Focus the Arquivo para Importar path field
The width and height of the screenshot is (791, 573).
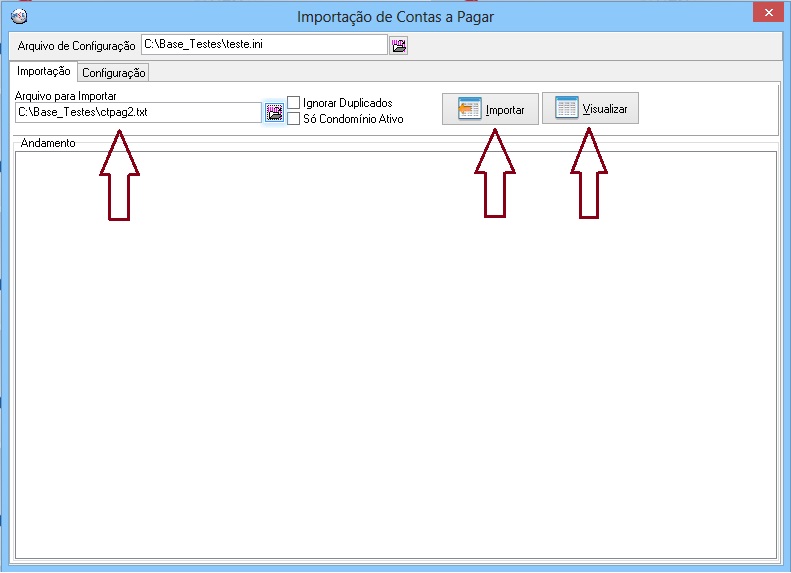138,112
